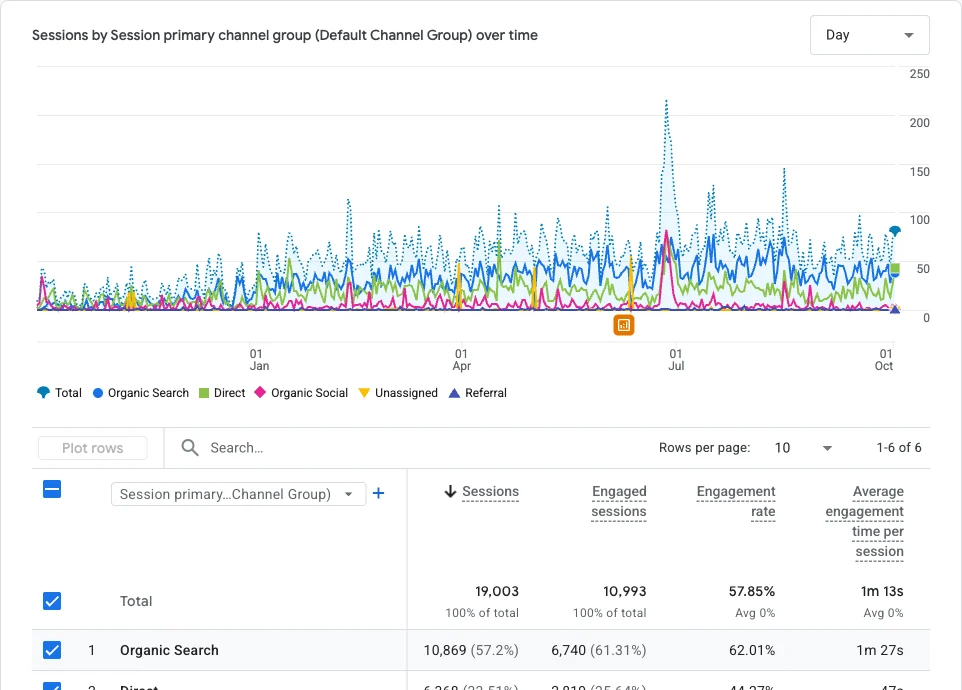Click the Organic Search row label
Screen dimensions: 962x690
pos(169,650)
